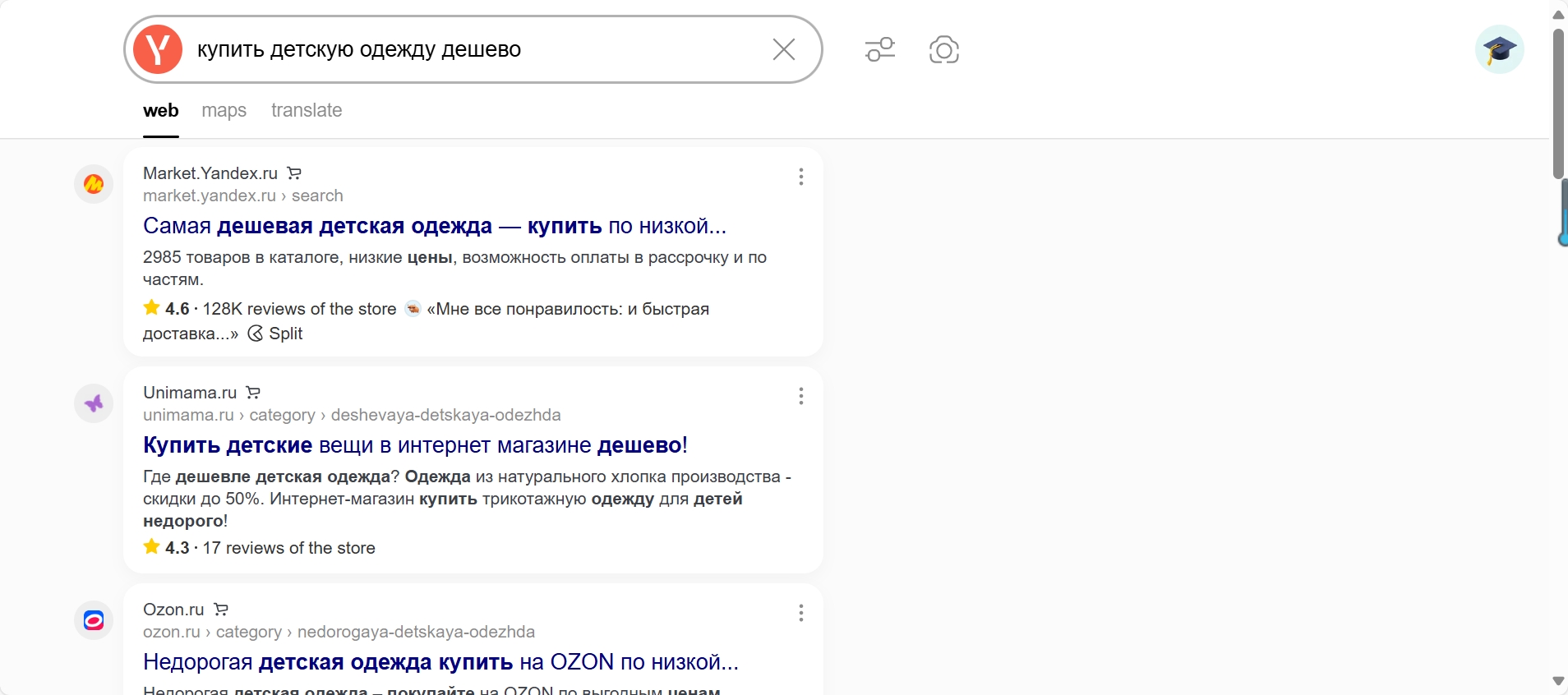Click the page scrollbar down arrow
This screenshot has width=1568, height=695.
click(x=1558, y=681)
